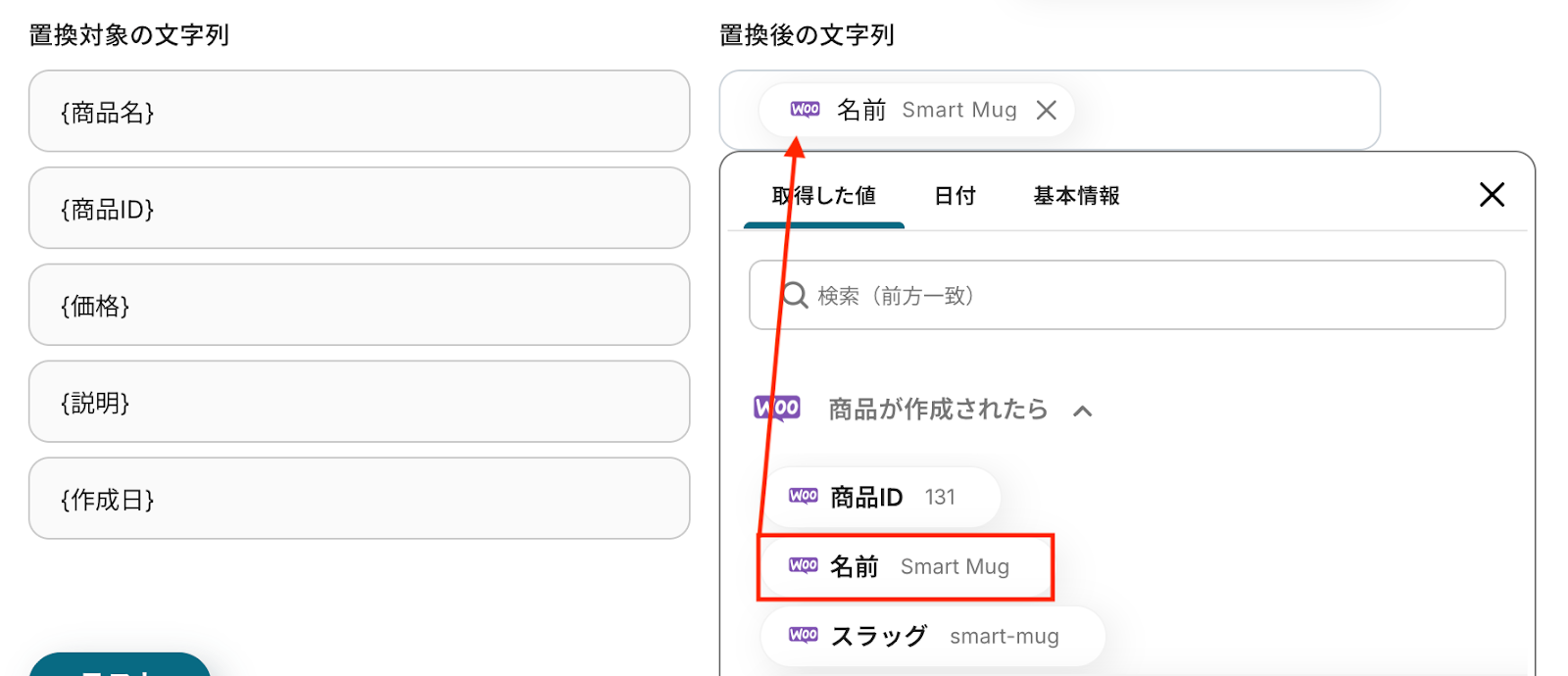Click the Woo logo beside 商品が作成されたら
This screenshot has width=1568, height=676.
click(777, 408)
